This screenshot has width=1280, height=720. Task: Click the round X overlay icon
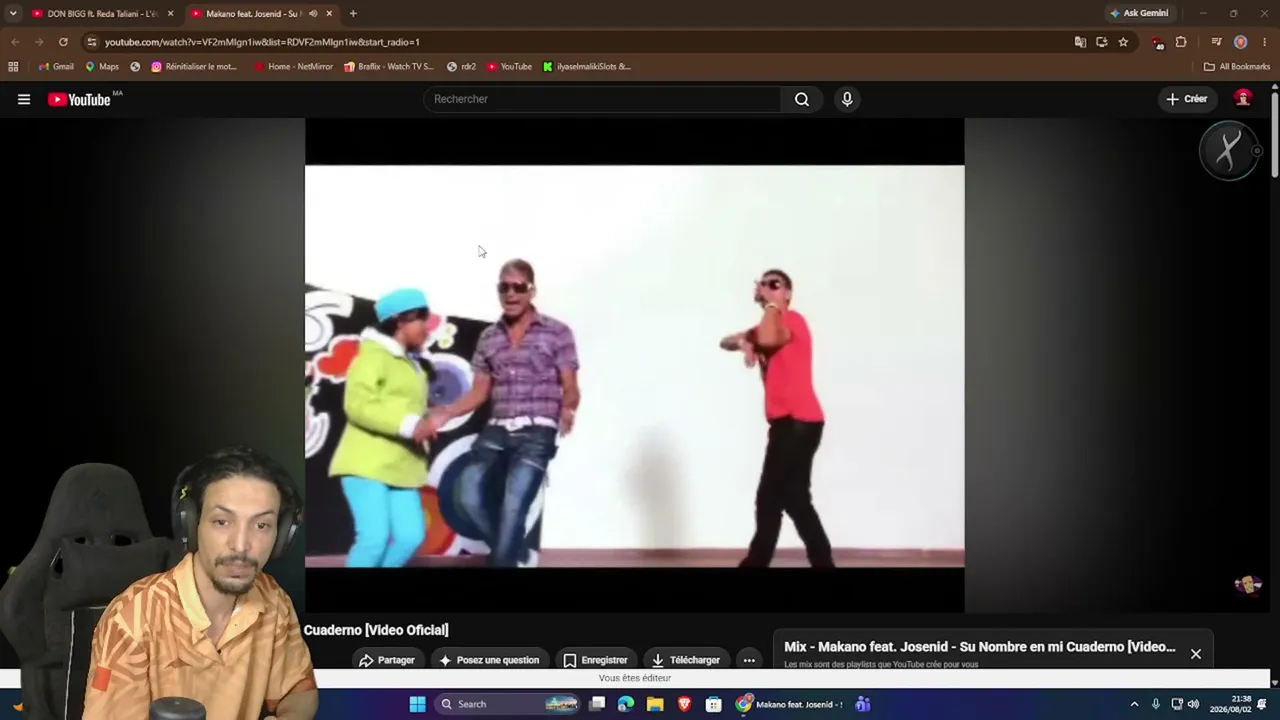(1229, 151)
